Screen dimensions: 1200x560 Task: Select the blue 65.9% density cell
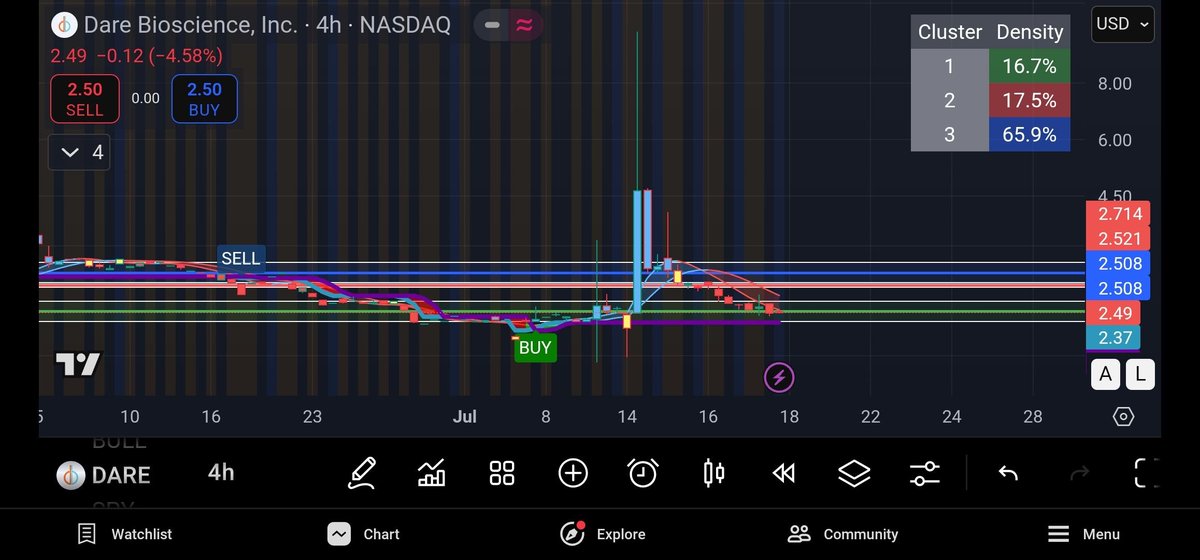1029,134
